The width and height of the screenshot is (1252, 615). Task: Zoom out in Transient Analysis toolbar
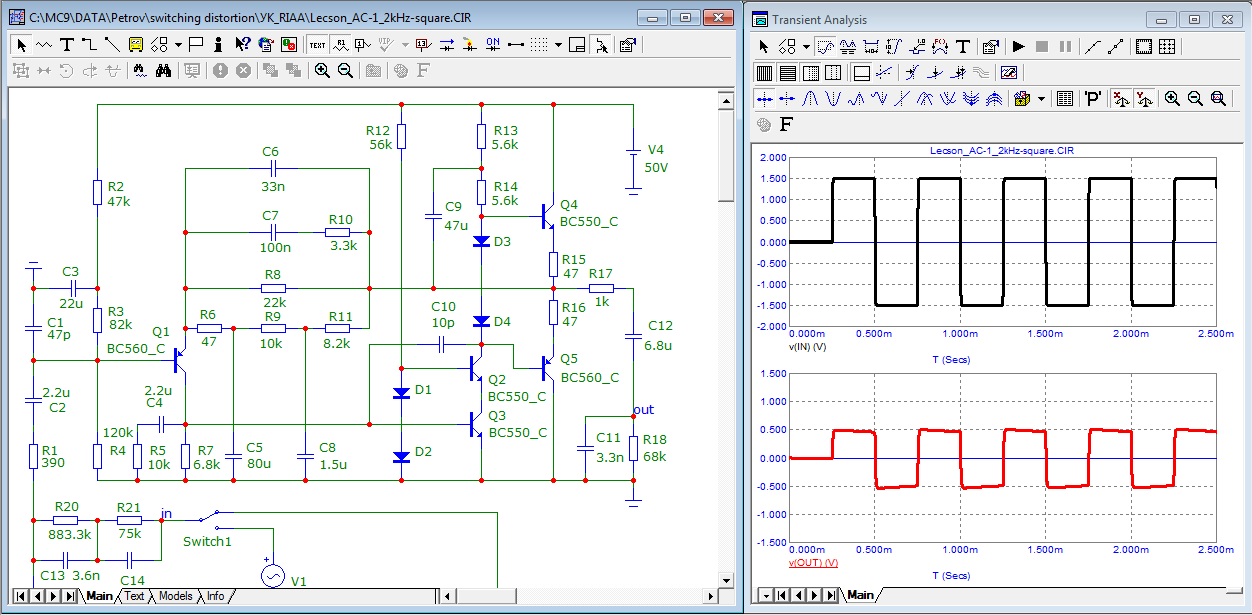coord(1195,99)
